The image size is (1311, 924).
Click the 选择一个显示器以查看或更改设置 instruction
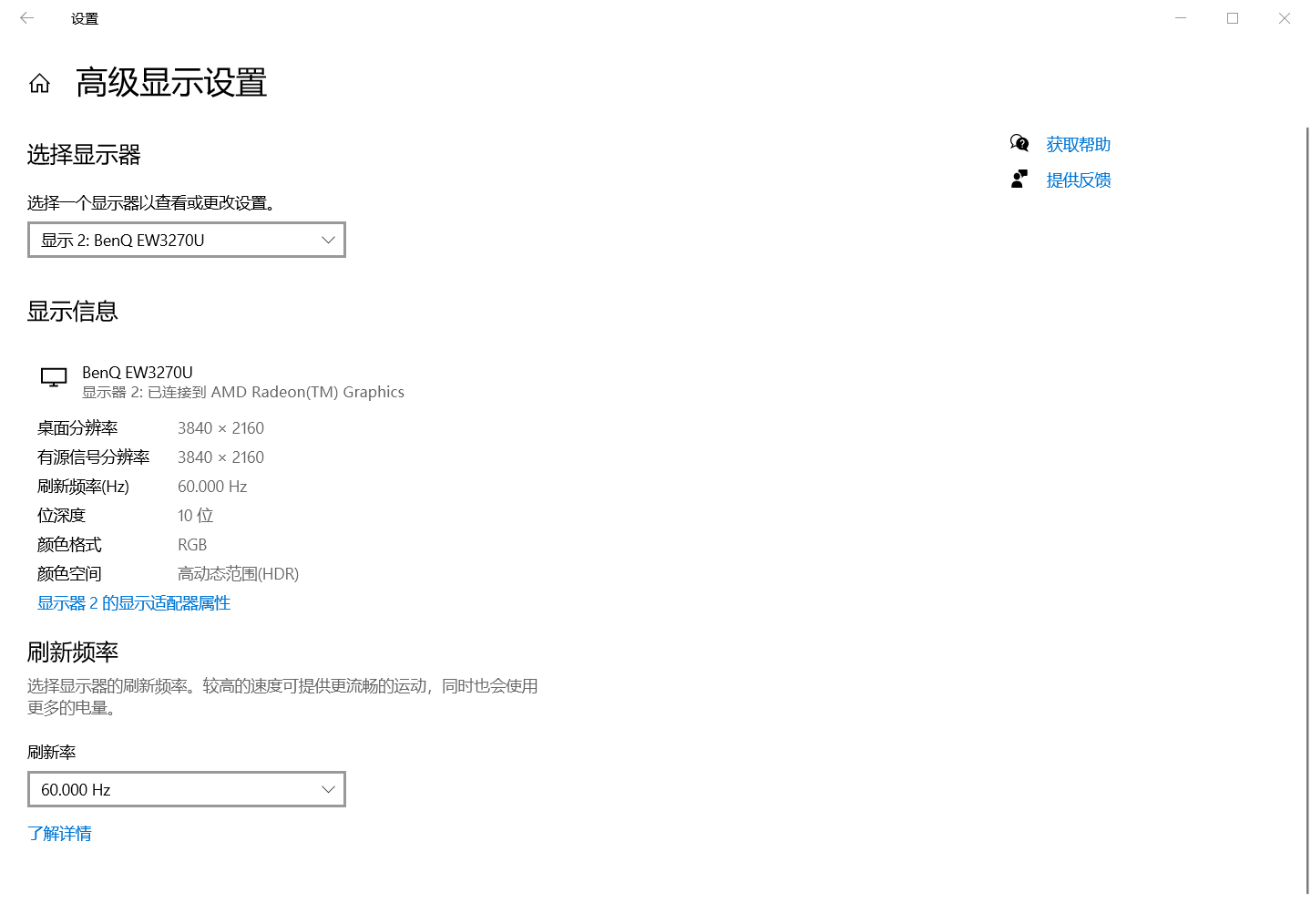tap(151, 203)
